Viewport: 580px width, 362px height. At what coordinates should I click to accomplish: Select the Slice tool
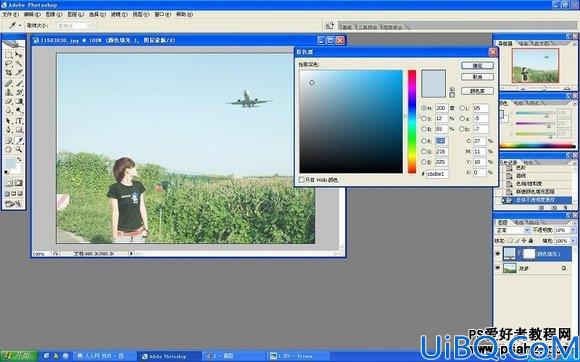click(x=18, y=73)
